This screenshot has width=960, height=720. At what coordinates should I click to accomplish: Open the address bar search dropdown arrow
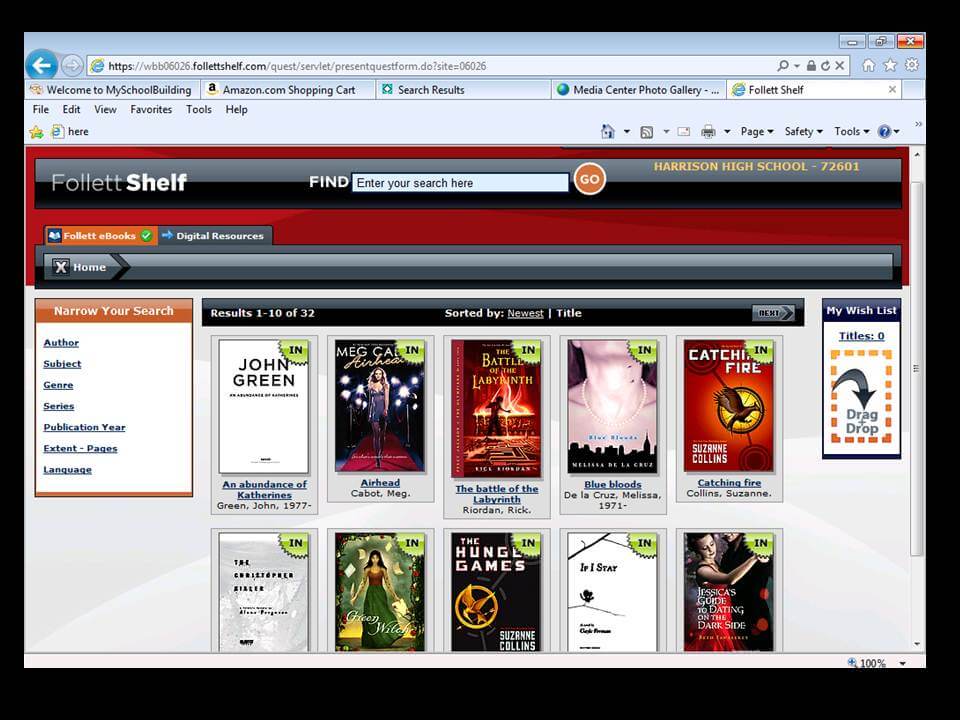coord(797,66)
